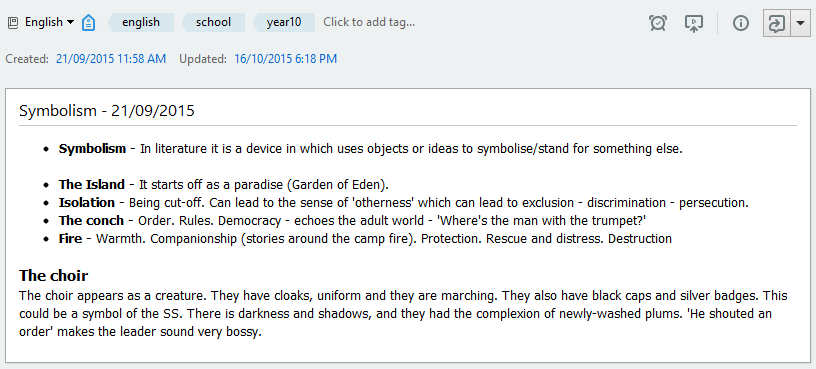The image size is (816, 369).
Task: Click the share note button
Action: point(776,23)
